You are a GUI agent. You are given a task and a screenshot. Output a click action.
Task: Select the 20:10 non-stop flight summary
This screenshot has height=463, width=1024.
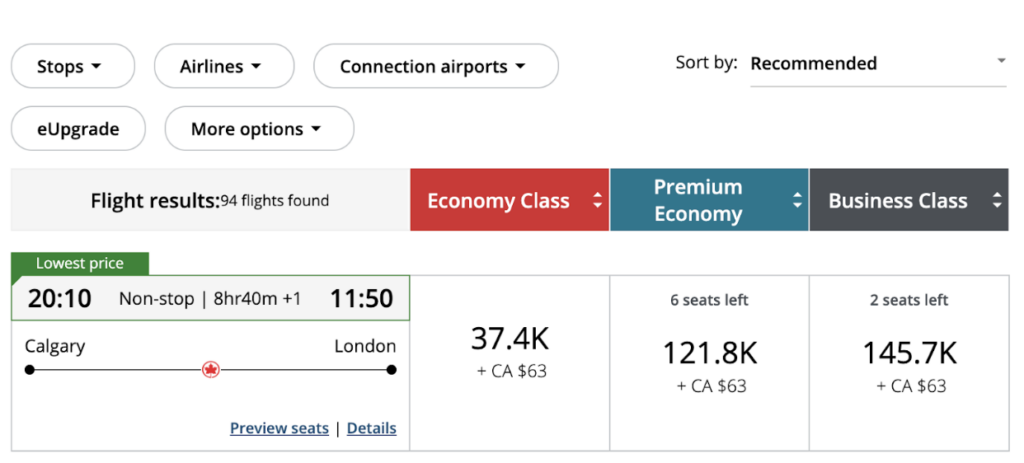click(210, 298)
